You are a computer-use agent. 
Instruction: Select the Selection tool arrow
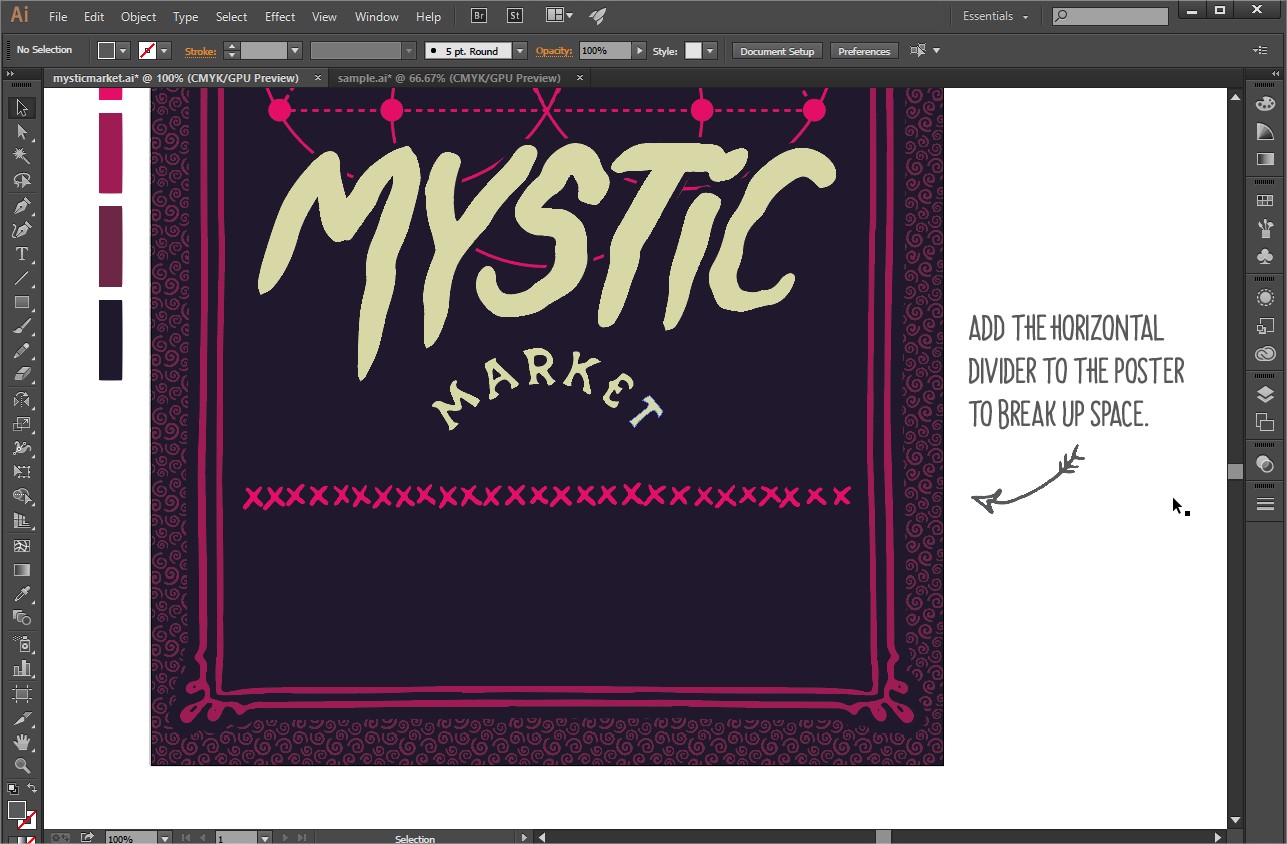pos(22,108)
